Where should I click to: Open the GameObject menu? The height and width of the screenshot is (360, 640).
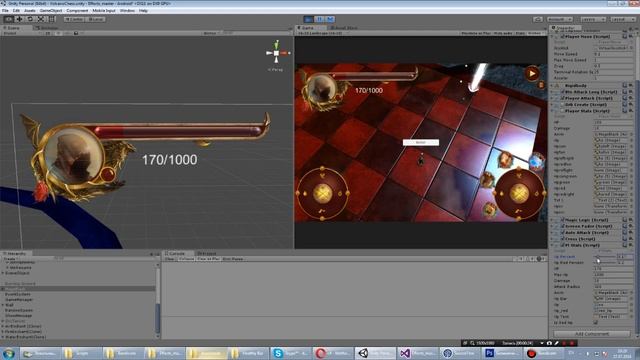[x=51, y=11]
